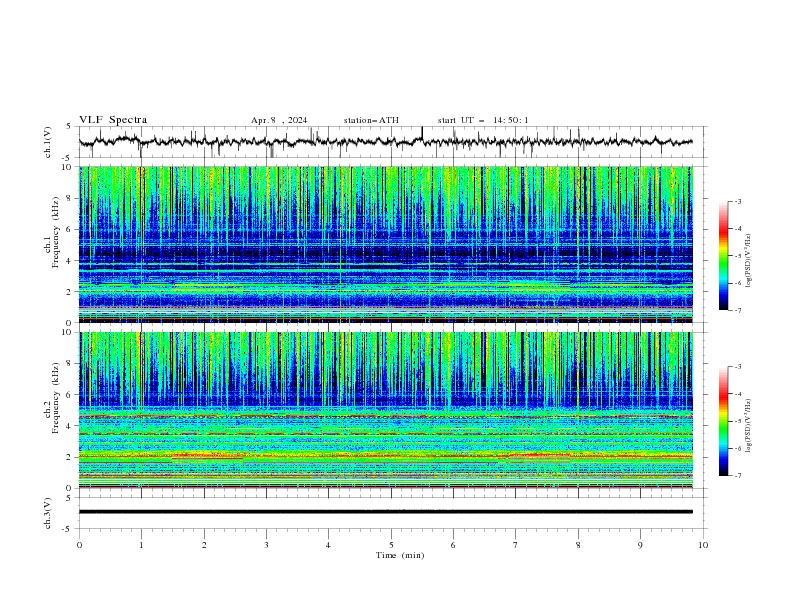Click the ch.2 log(PSD) colorbar label
This screenshot has height=612, width=792.
tap(748, 426)
